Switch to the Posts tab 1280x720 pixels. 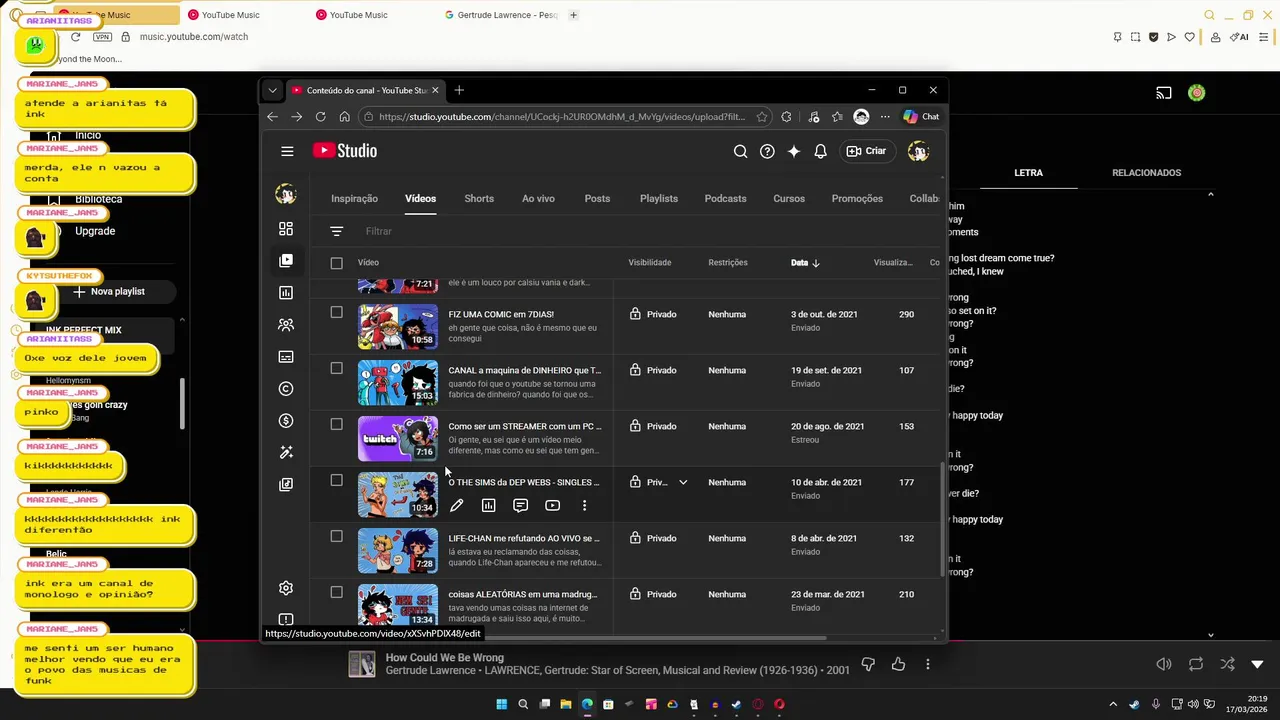[x=597, y=198]
